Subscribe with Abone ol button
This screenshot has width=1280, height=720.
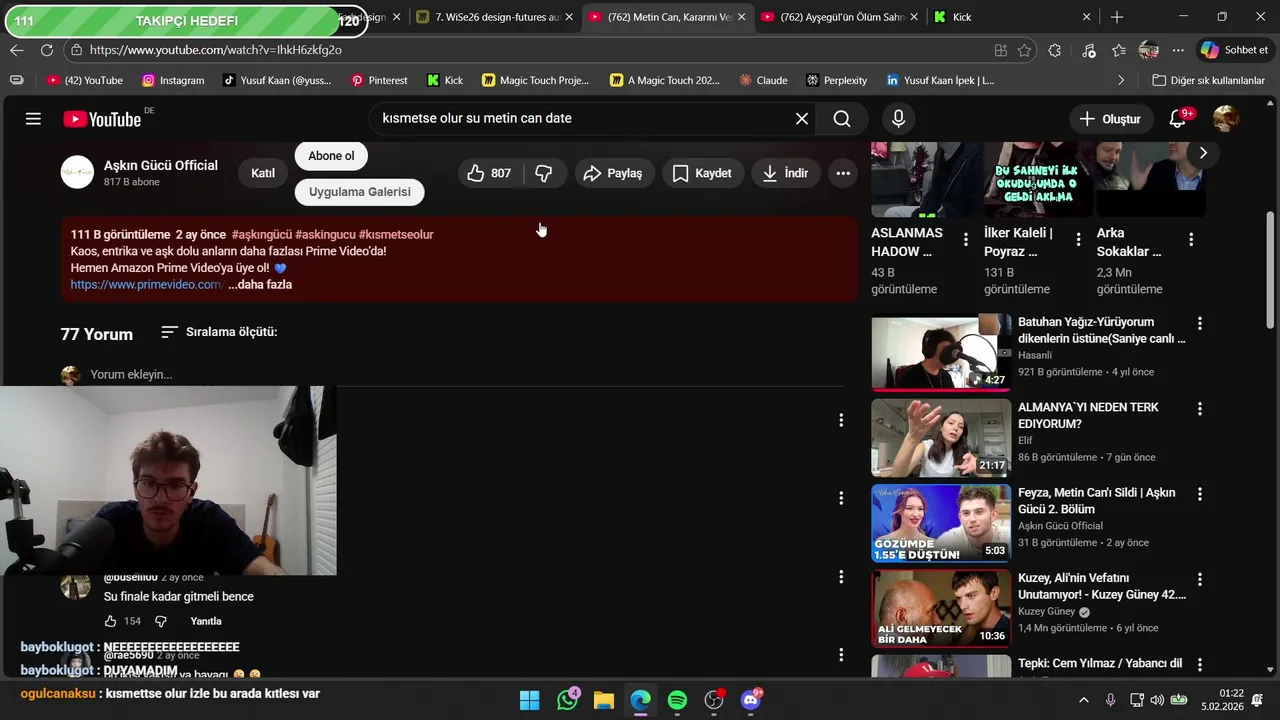pos(331,156)
